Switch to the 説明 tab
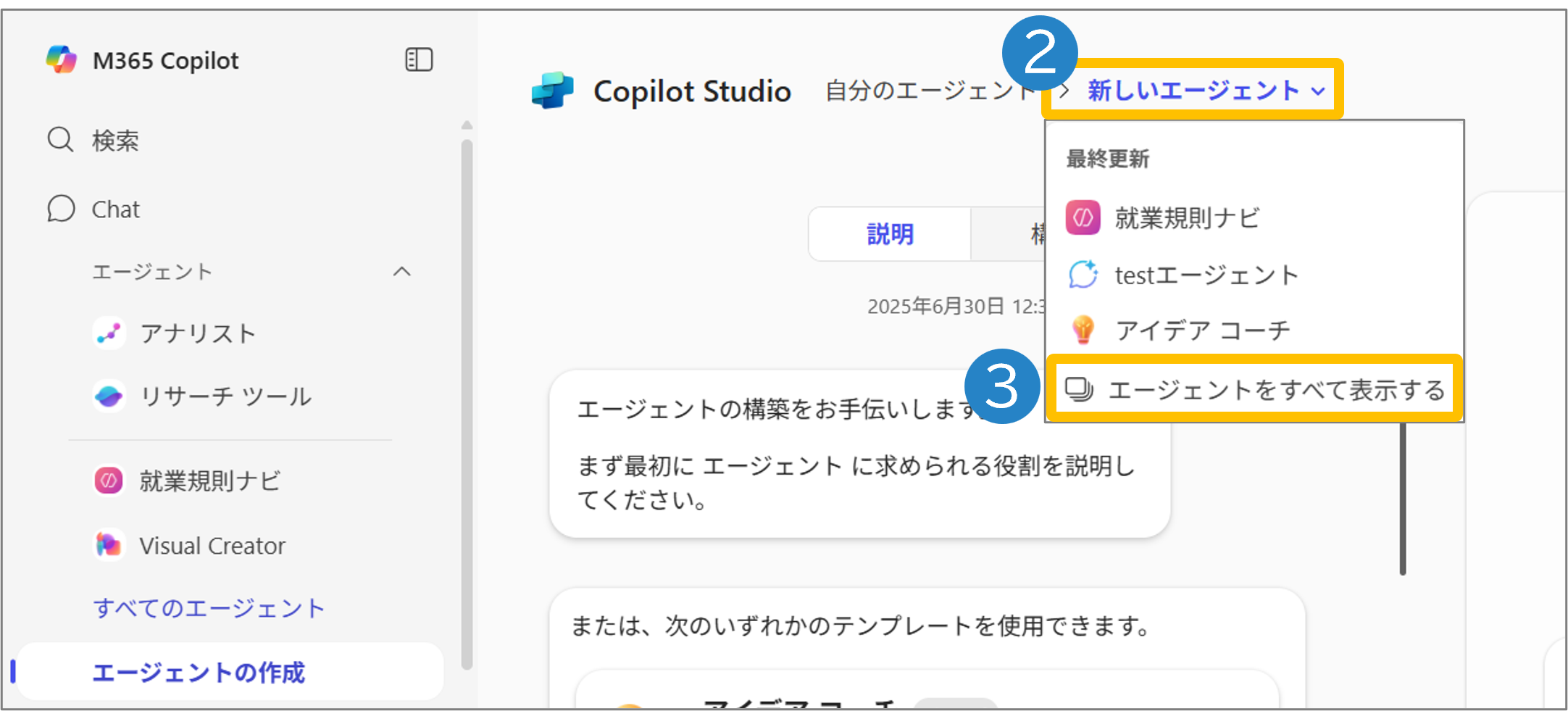 click(890, 234)
